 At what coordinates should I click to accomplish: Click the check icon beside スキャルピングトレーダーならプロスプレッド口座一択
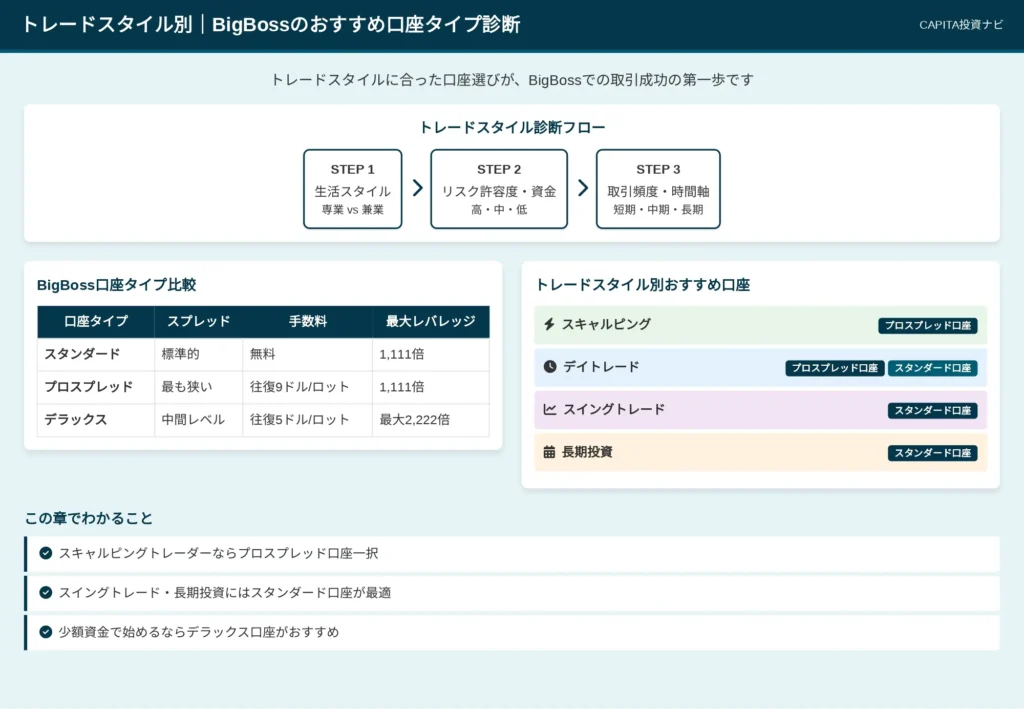coord(46,553)
